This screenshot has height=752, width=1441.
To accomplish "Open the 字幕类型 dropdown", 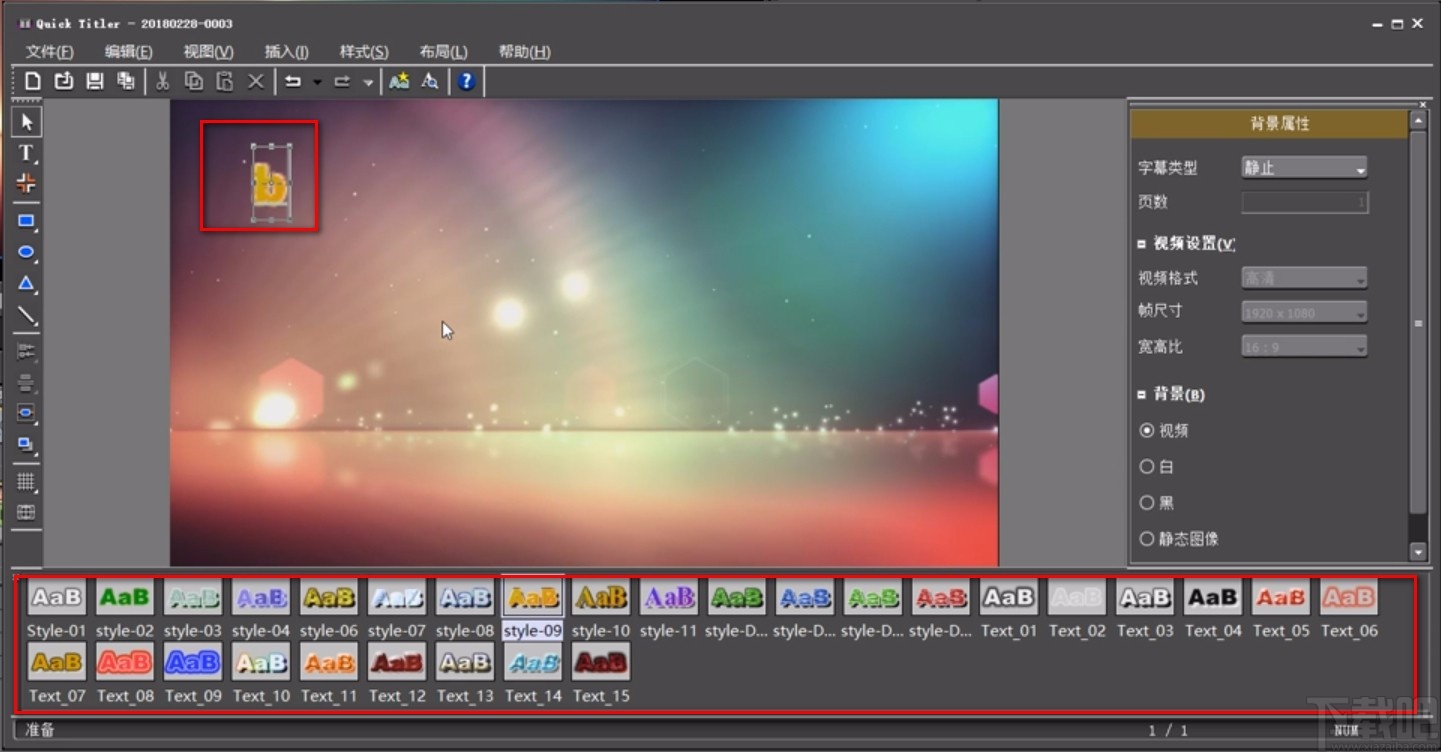I will [x=1304, y=168].
